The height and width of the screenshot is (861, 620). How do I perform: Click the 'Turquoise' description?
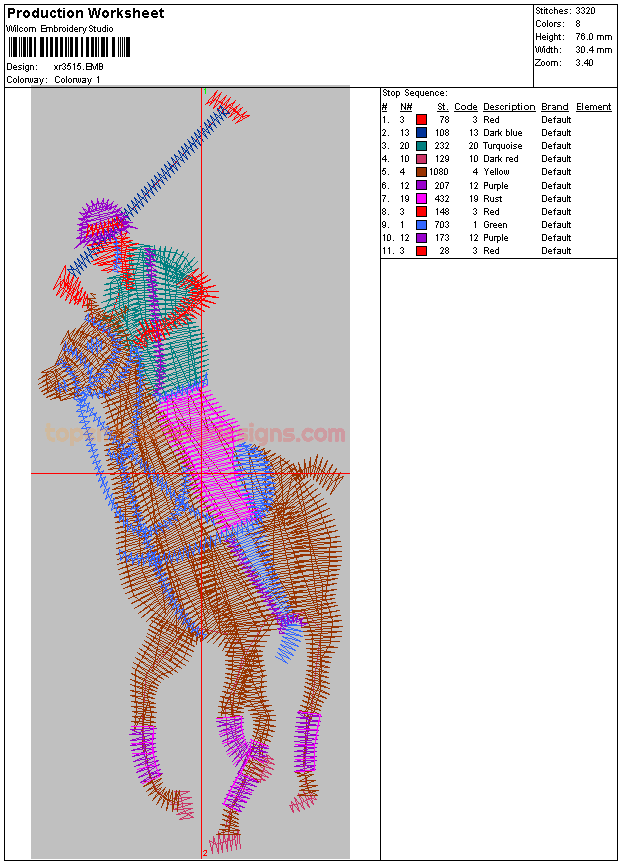click(502, 146)
